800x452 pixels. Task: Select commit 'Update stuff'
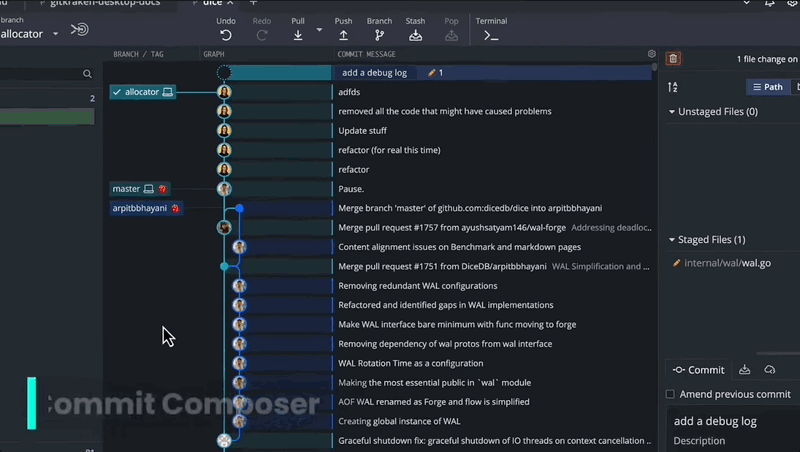click(362, 131)
